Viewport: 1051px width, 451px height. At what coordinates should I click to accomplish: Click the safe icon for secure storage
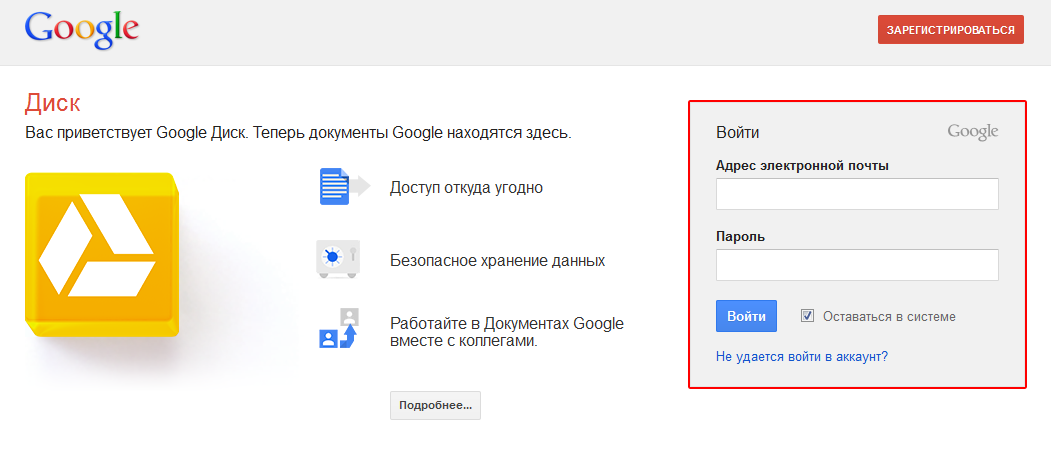tap(338, 259)
